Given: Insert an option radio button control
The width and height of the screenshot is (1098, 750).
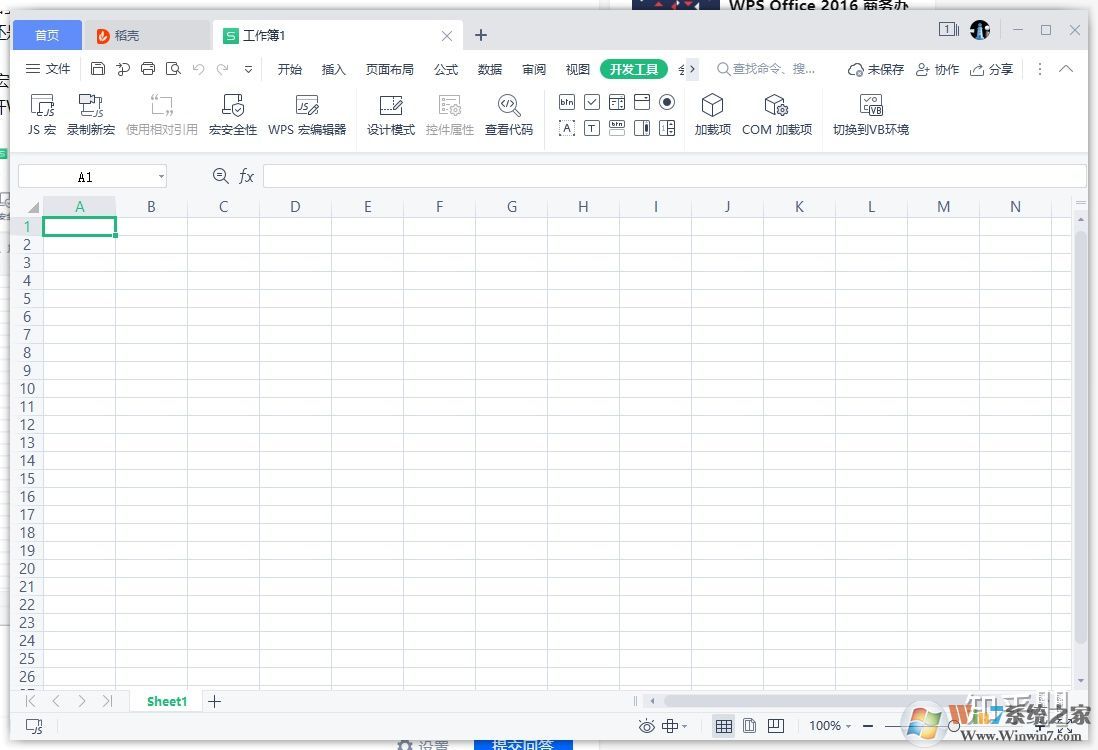Looking at the screenshot, I should [x=667, y=102].
